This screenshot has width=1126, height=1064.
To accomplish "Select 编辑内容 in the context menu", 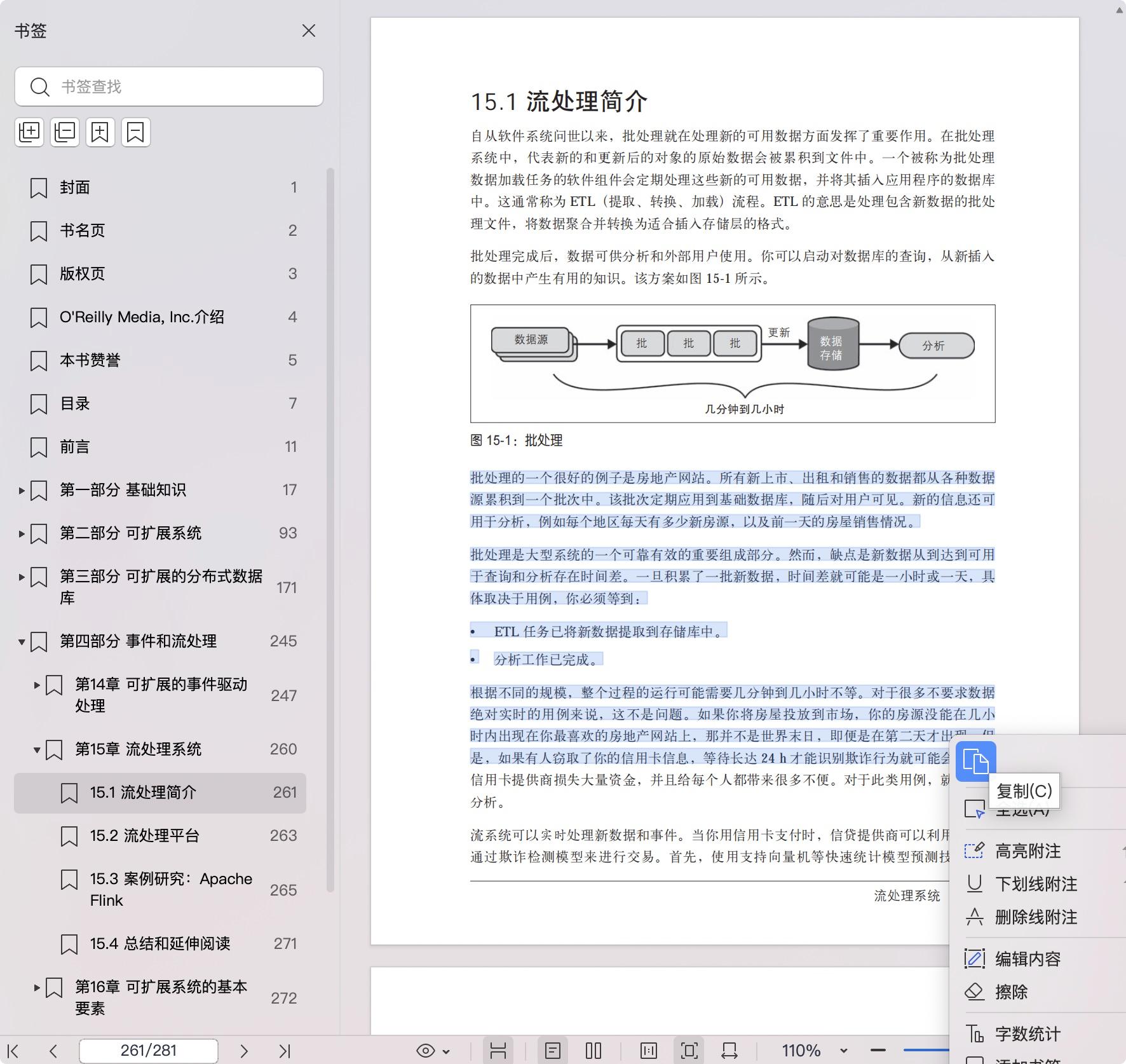I will coord(1028,958).
